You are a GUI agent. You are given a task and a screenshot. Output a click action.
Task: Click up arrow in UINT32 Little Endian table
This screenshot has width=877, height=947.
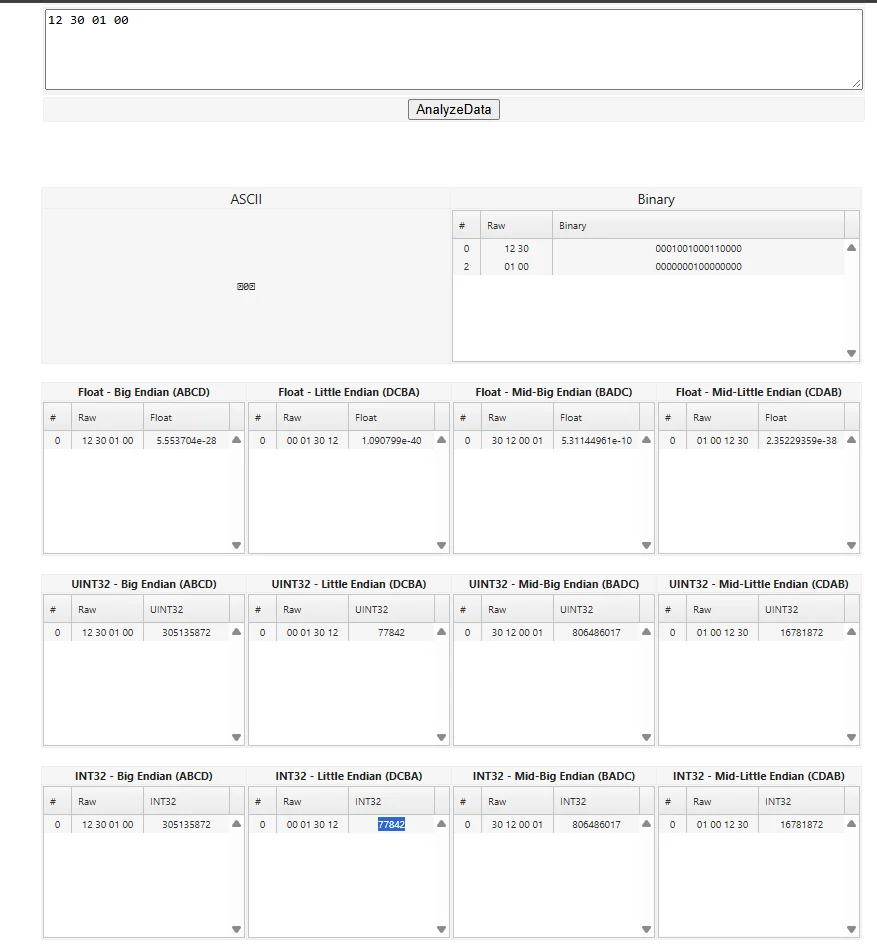coord(442,632)
